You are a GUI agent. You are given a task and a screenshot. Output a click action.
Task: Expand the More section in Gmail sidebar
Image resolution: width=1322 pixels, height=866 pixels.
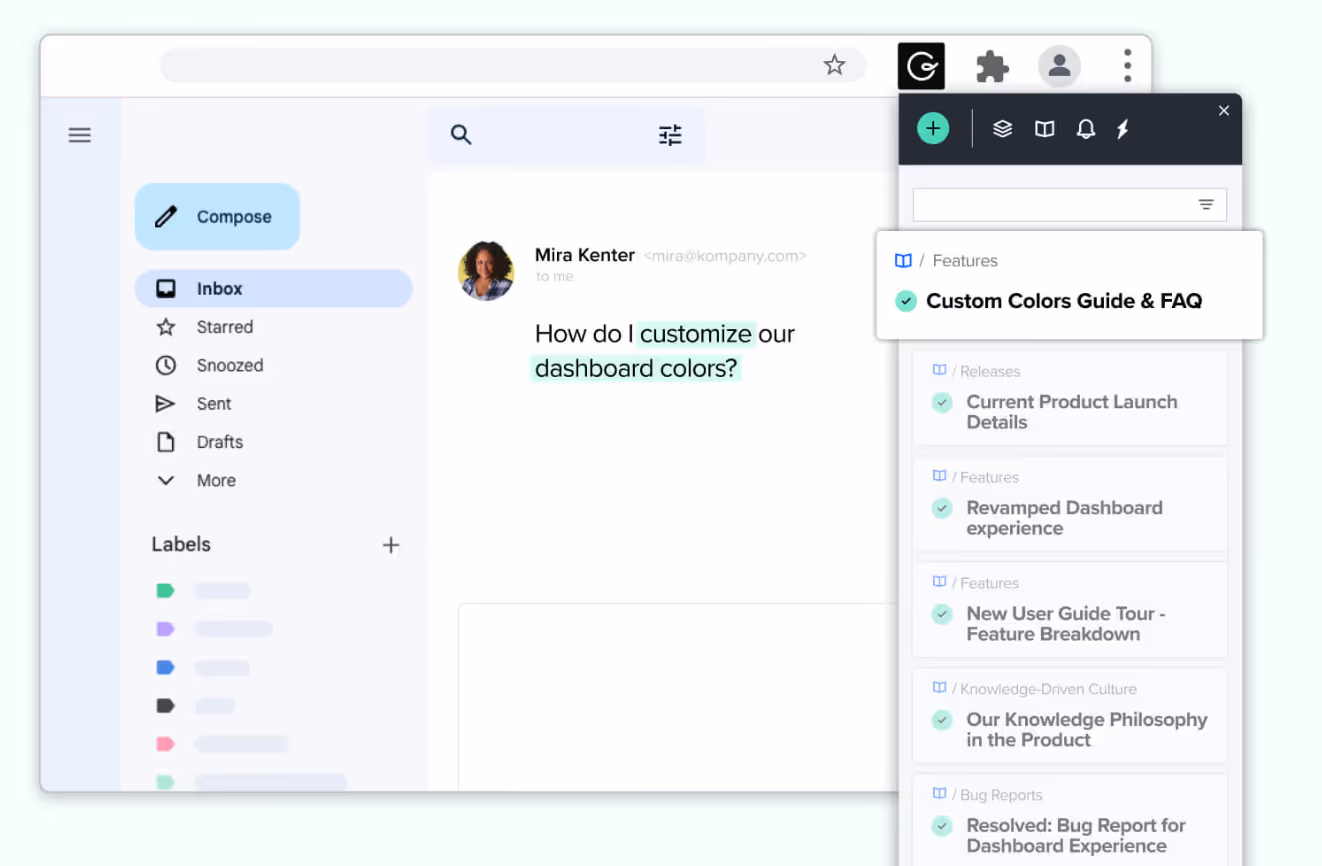pyautogui.click(x=166, y=480)
